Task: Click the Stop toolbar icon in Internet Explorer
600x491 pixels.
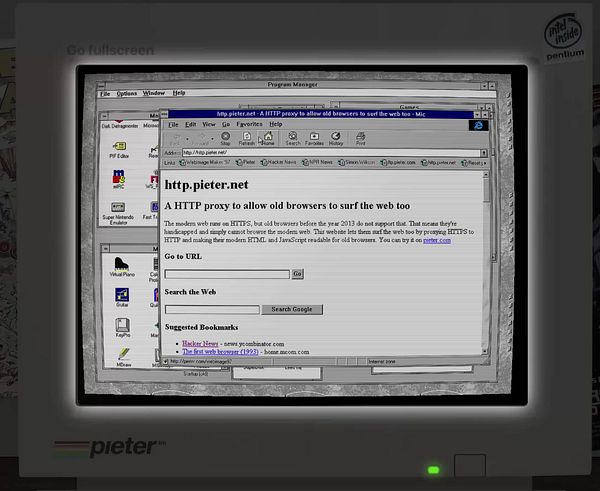Action: pos(225,139)
